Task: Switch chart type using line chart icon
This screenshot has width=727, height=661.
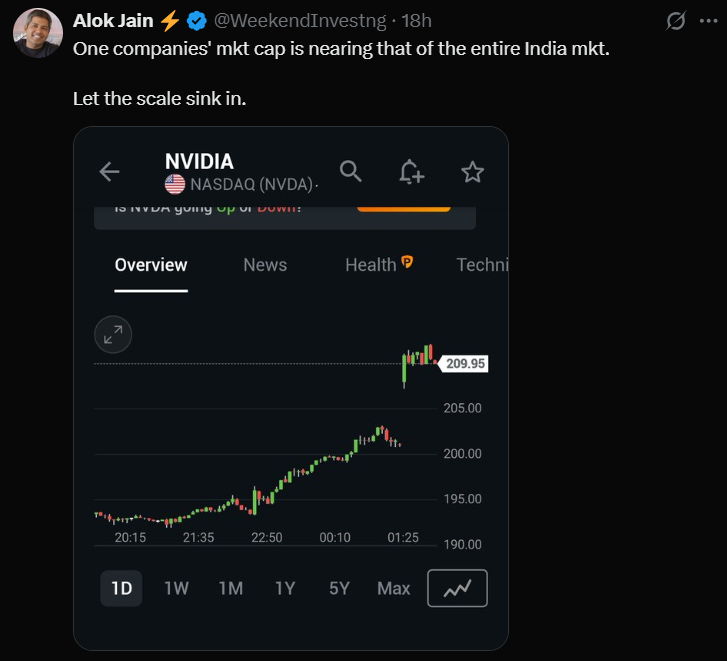Action: [457, 588]
